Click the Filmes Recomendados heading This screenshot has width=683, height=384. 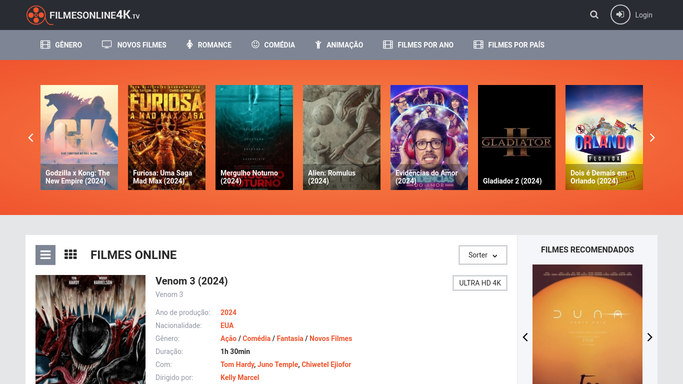point(587,249)
